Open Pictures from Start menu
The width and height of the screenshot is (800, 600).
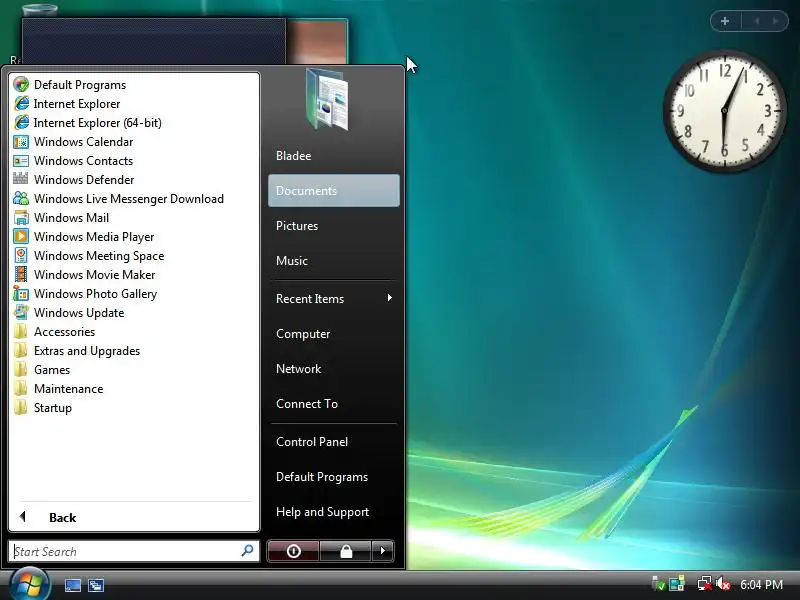[334, 226]
